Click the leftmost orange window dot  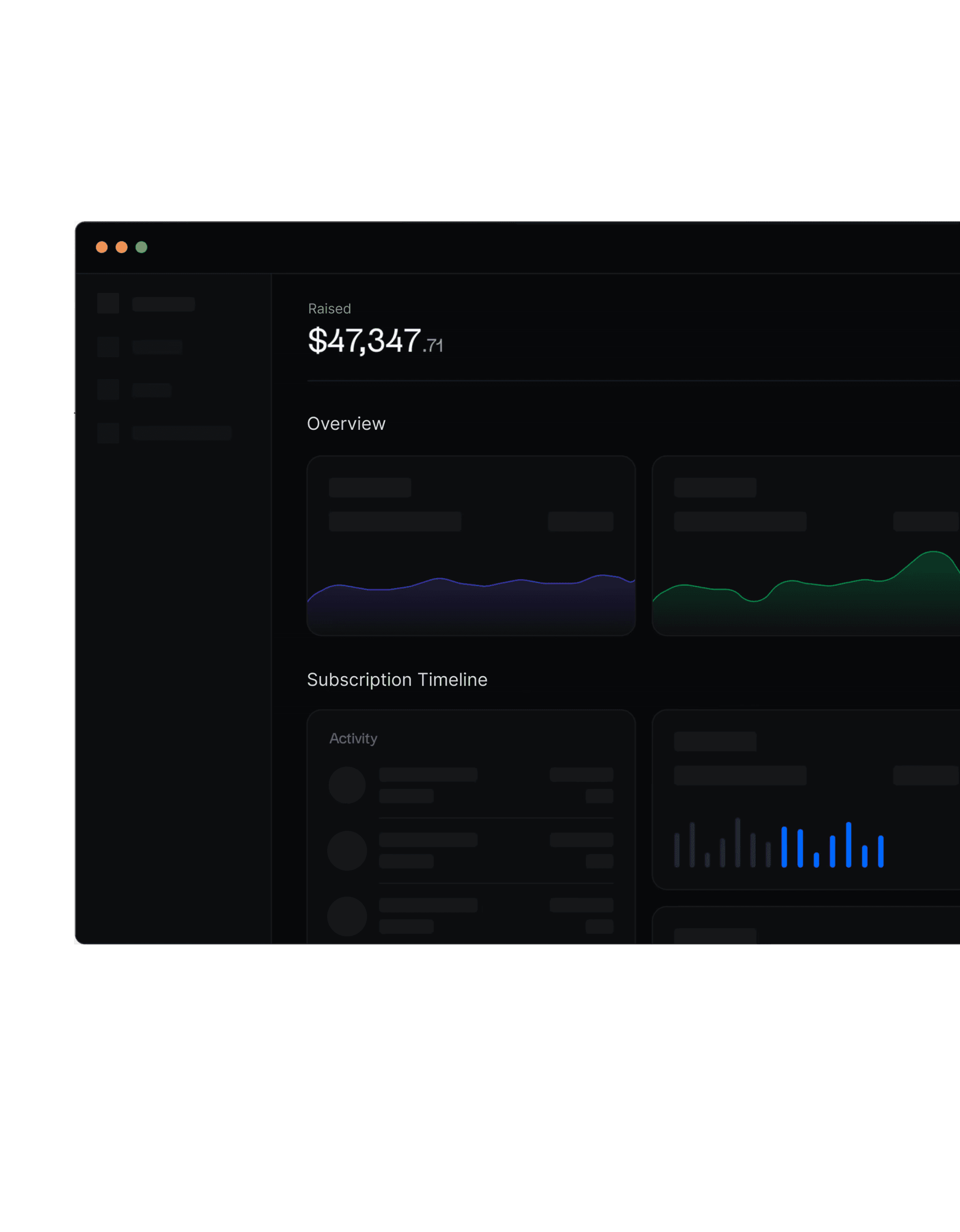click(x=102, y=247)
